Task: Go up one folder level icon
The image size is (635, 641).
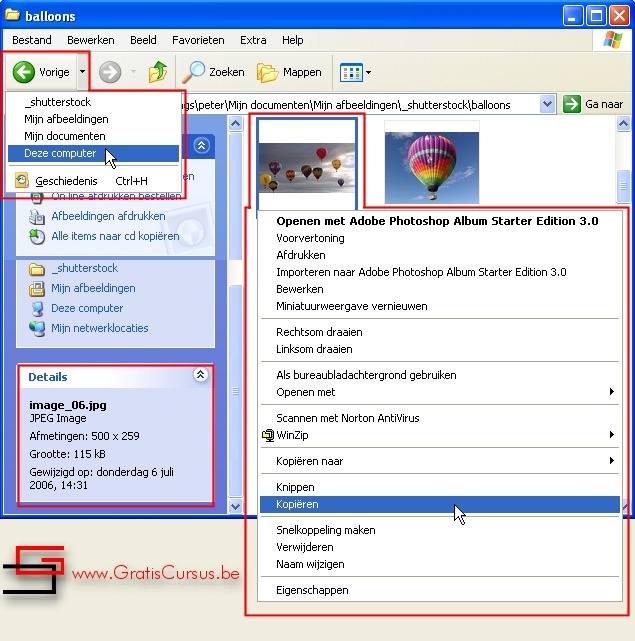Action: point(158,72)
